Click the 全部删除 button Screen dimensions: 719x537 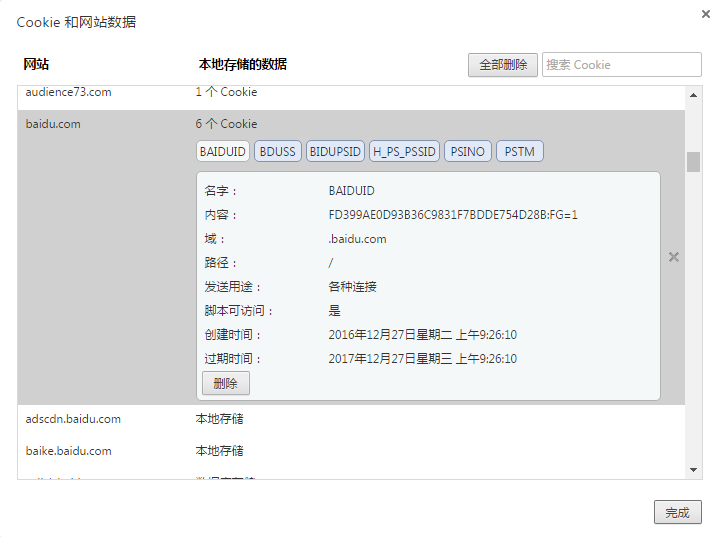[503, 65]
